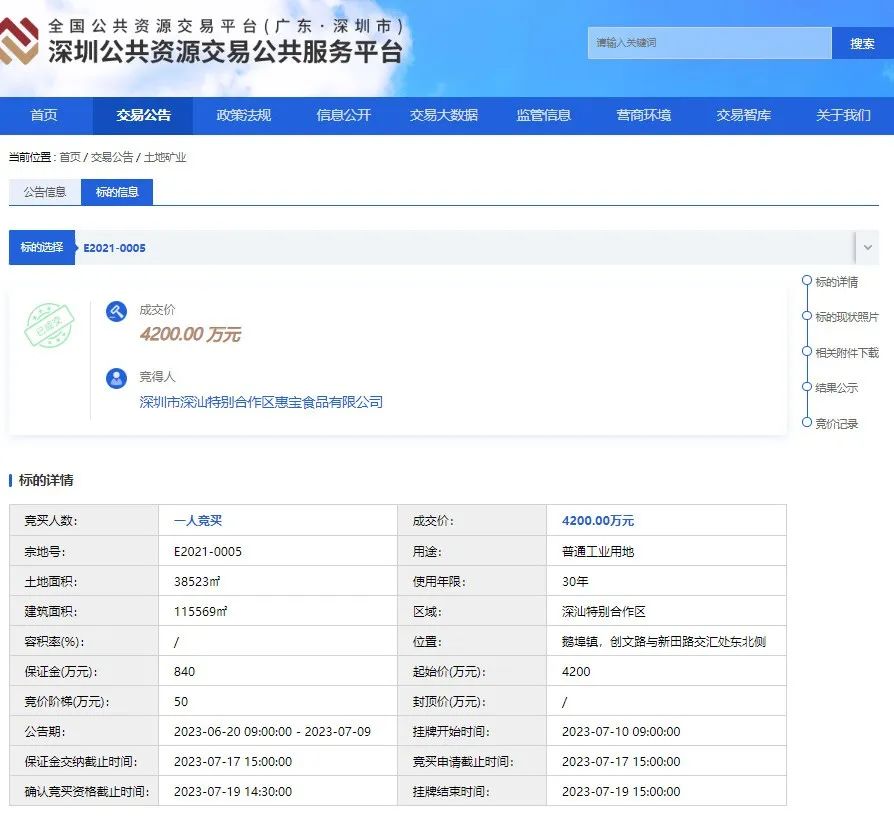Open the 首页 navigation menu item
The image size is (894, 827).
tap(44, 115)
